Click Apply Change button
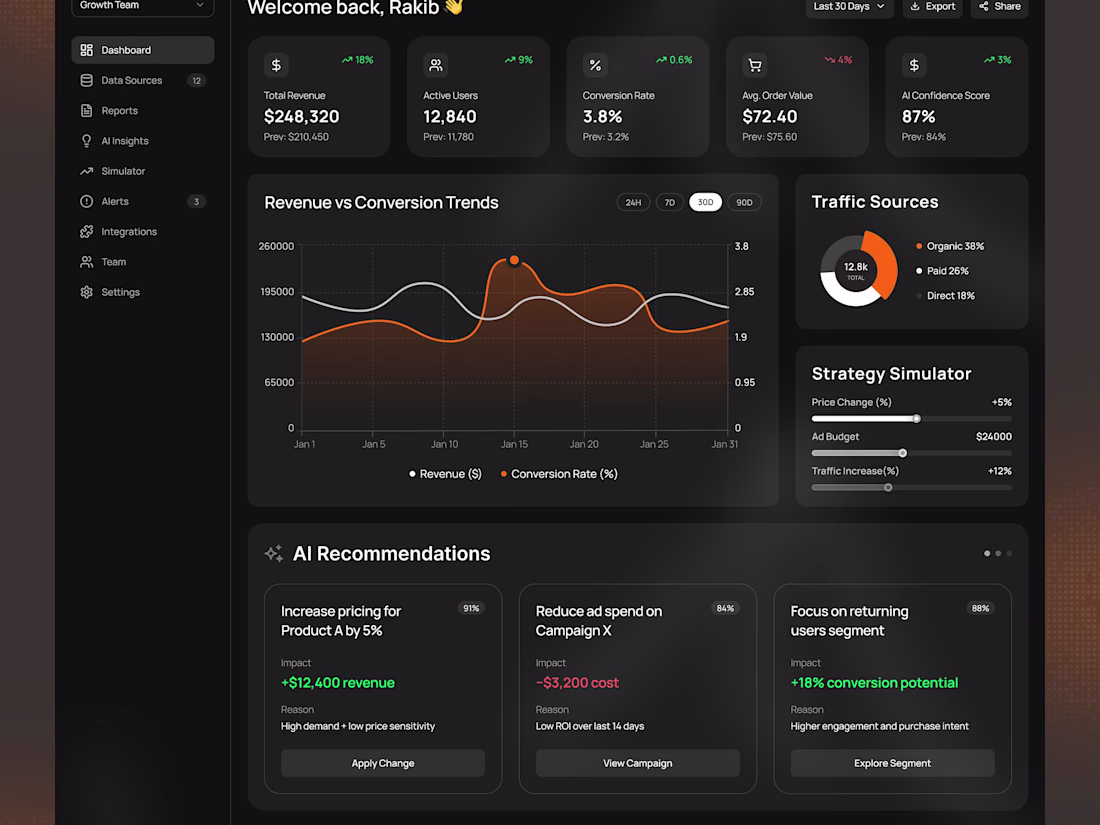Image resolution: width=1100 pixels, height=825 pixels. (x=383, y=763)
